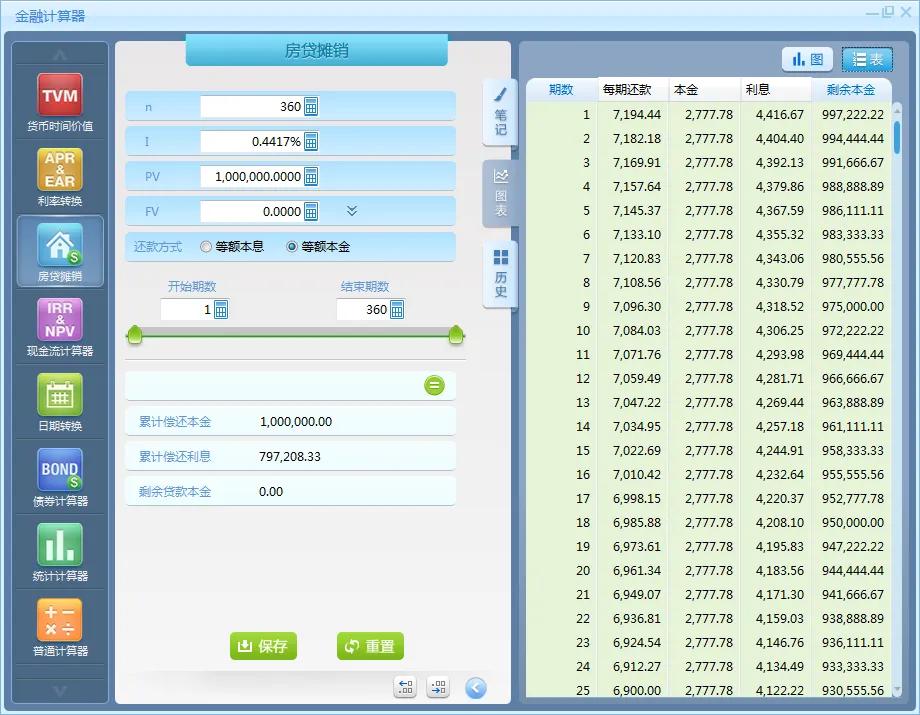Click the left handle of the period slider
Screen dimensions: 920x715
point(135,334)
